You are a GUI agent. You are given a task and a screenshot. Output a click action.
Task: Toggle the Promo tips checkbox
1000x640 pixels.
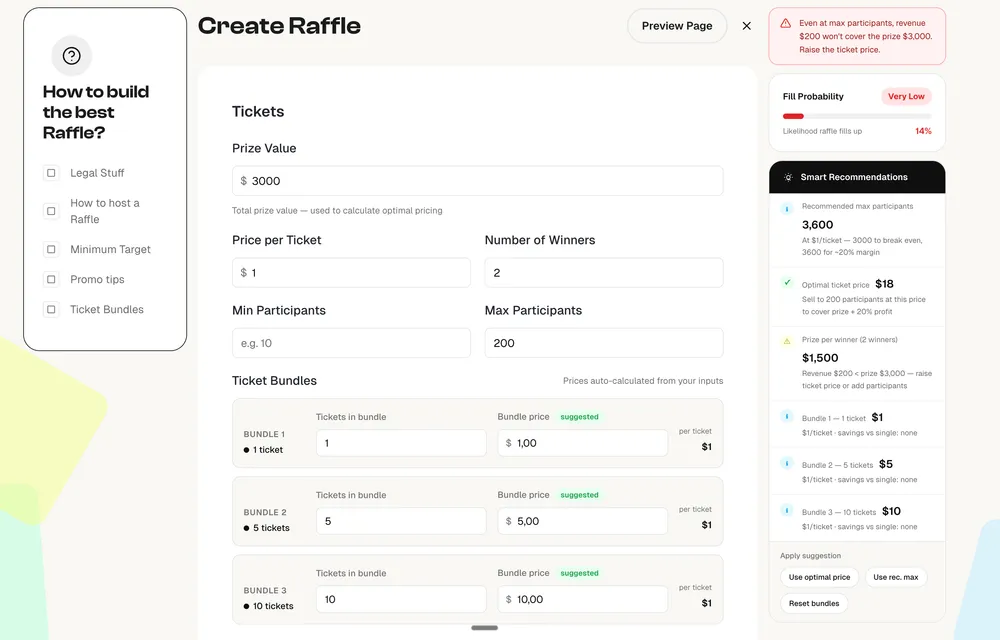click(x=51, y=279)
